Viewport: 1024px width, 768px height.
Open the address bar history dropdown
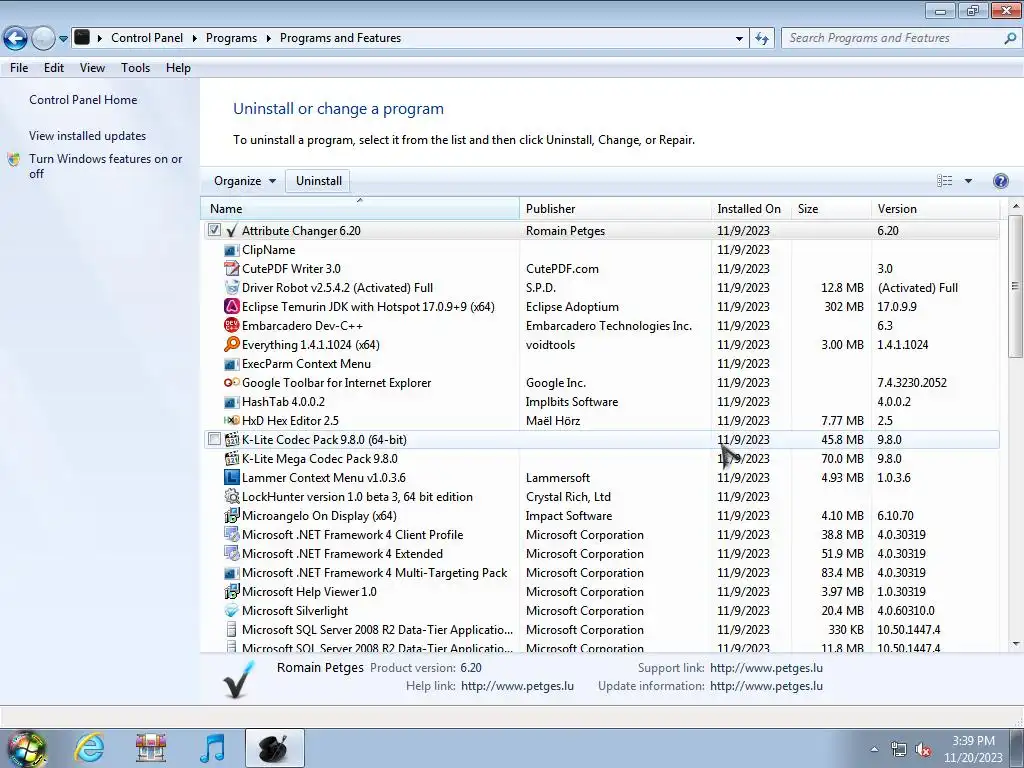click(739, 39)
